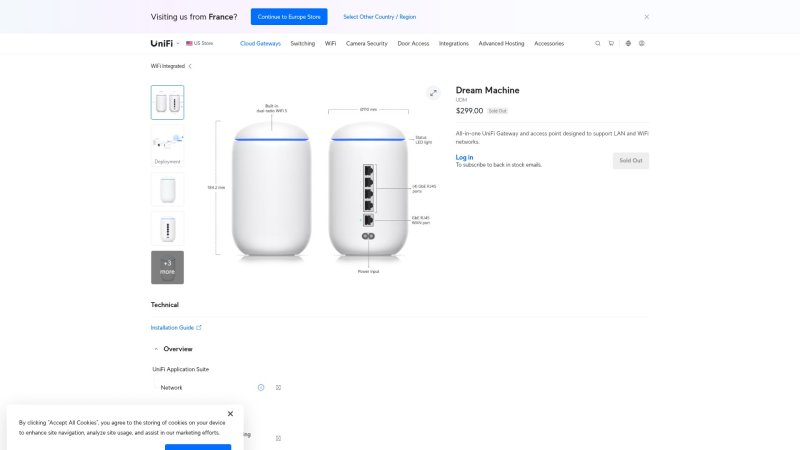Image resolution: width=800 pixels, height=450 pixels.
Task: Close the France region banner
Action: pyautogui.click(x=646, y=17)
